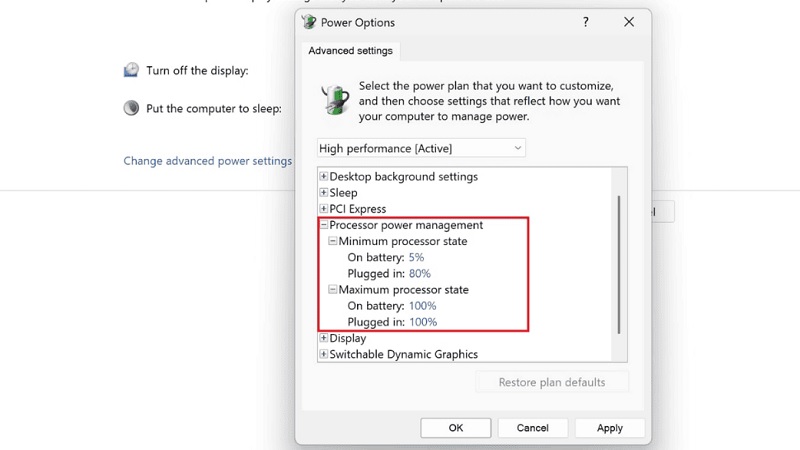Open Change advanced power settings link
Image resolution: width=800 pixels, height=450 pixels.
pos(208,161)
